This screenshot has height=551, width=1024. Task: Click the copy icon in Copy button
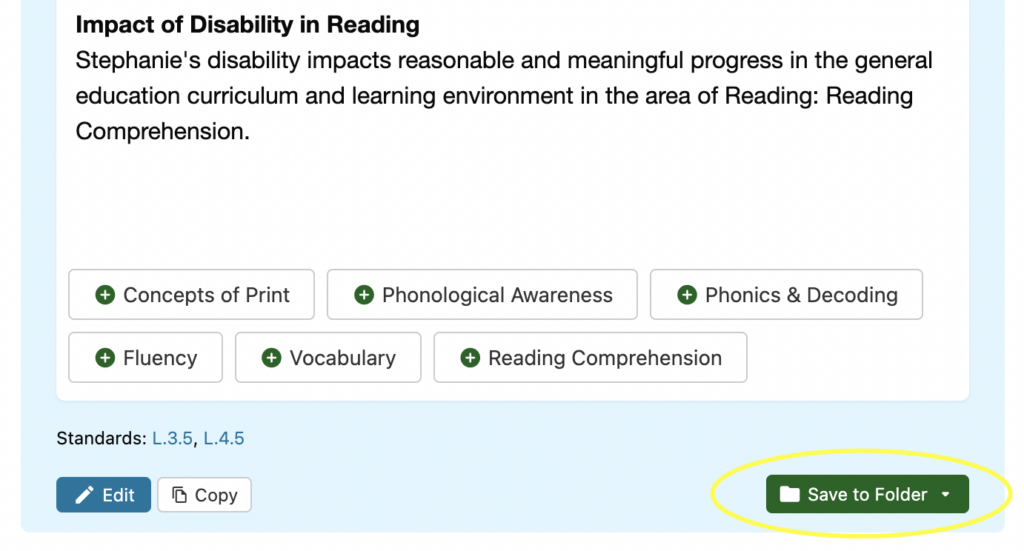[x=179, y=495]
